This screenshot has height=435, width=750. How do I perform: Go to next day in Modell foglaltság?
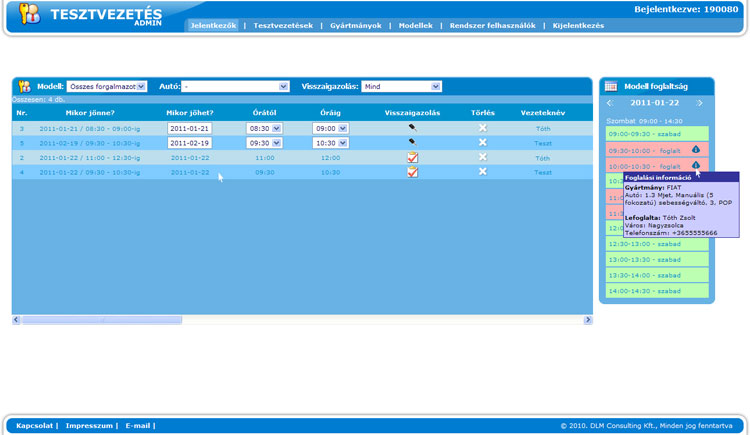point(699,103)
